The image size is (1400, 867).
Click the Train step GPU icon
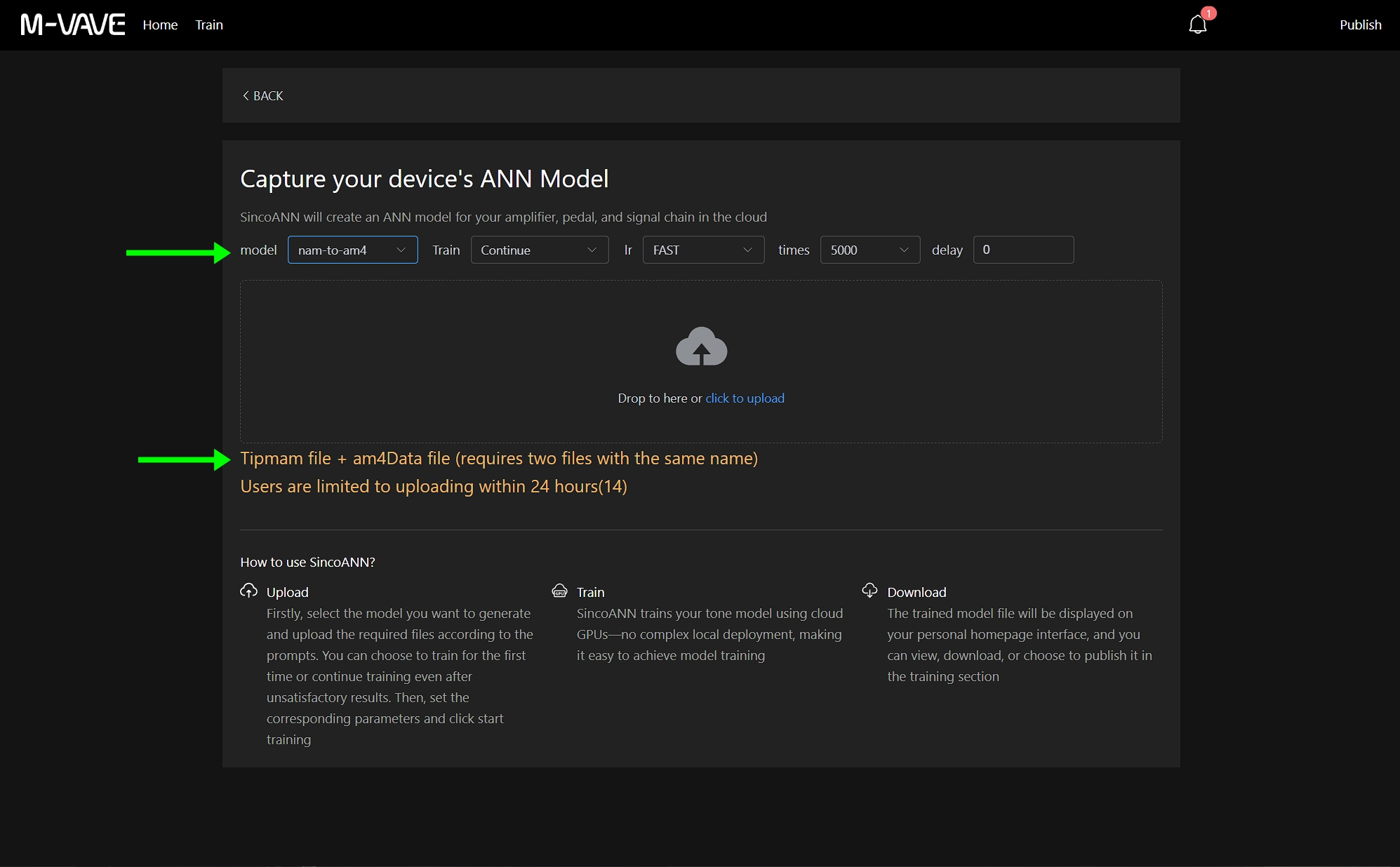pyautogui.click(x=559, y=591)
